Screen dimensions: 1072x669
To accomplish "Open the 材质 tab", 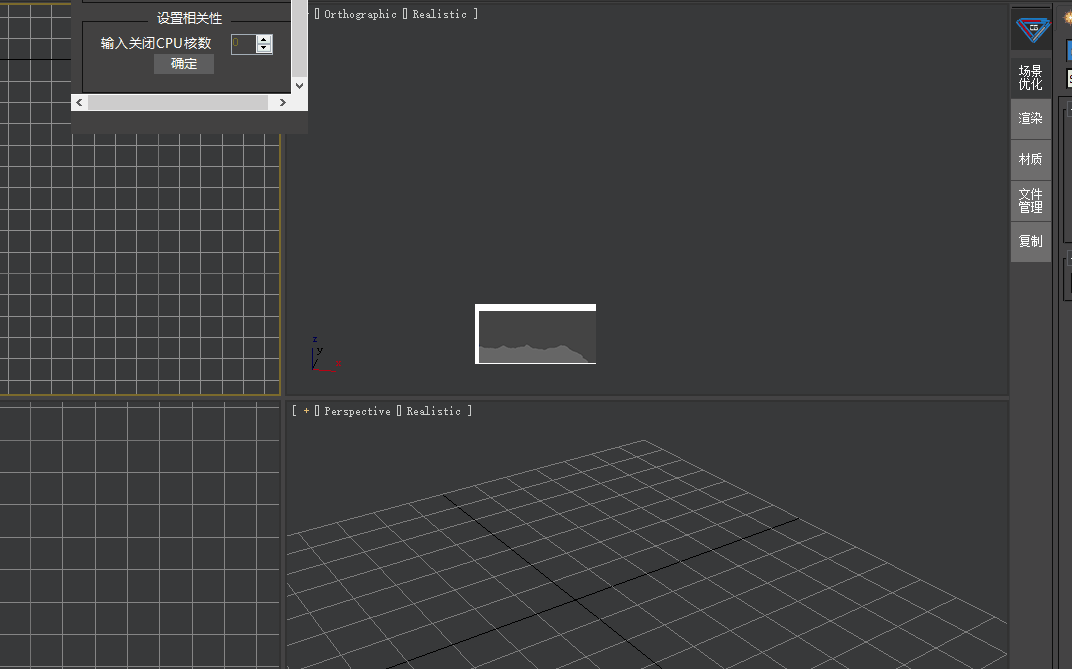I will (x=1030, y=159).
